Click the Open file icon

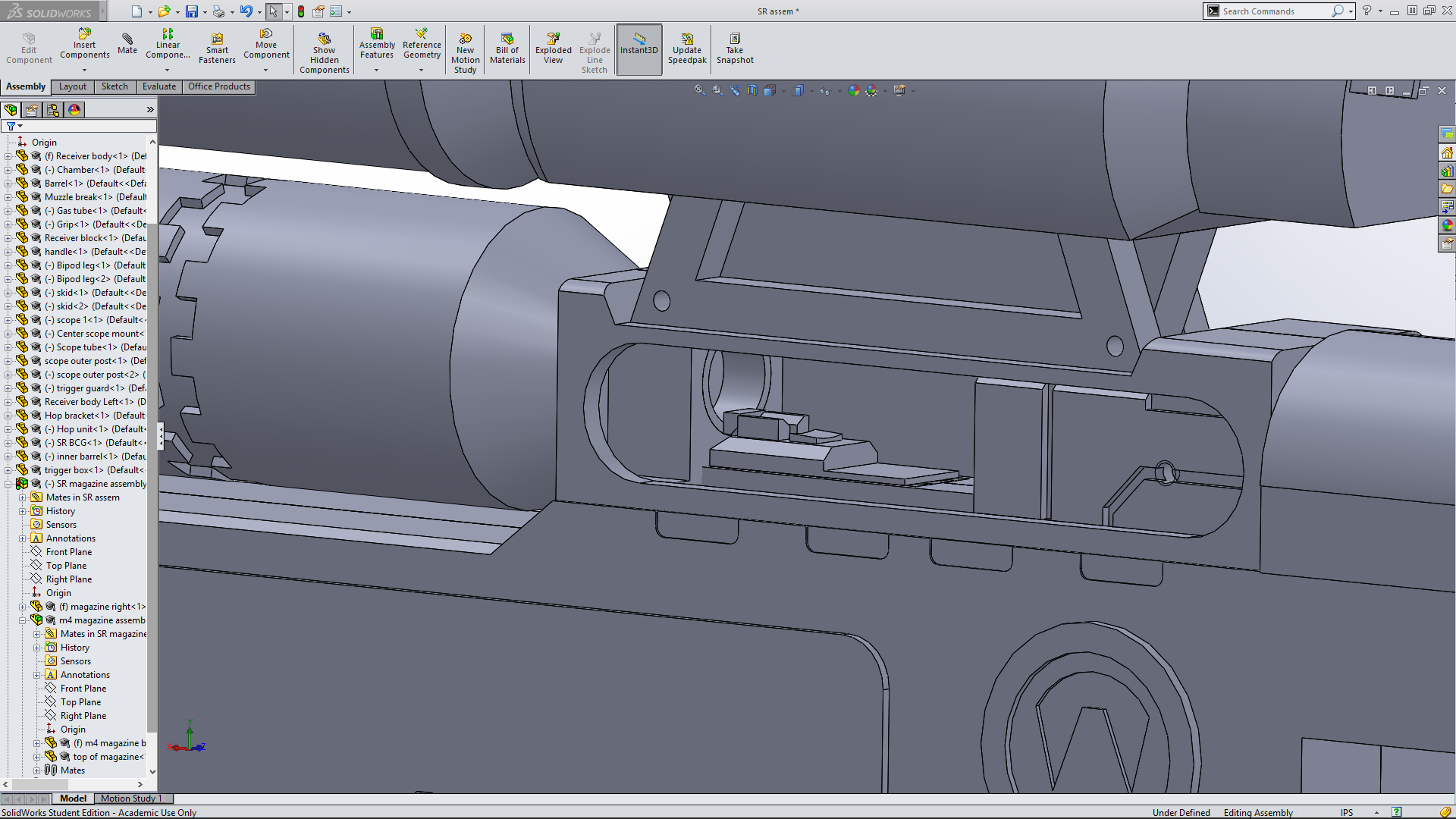pos(164,11)
